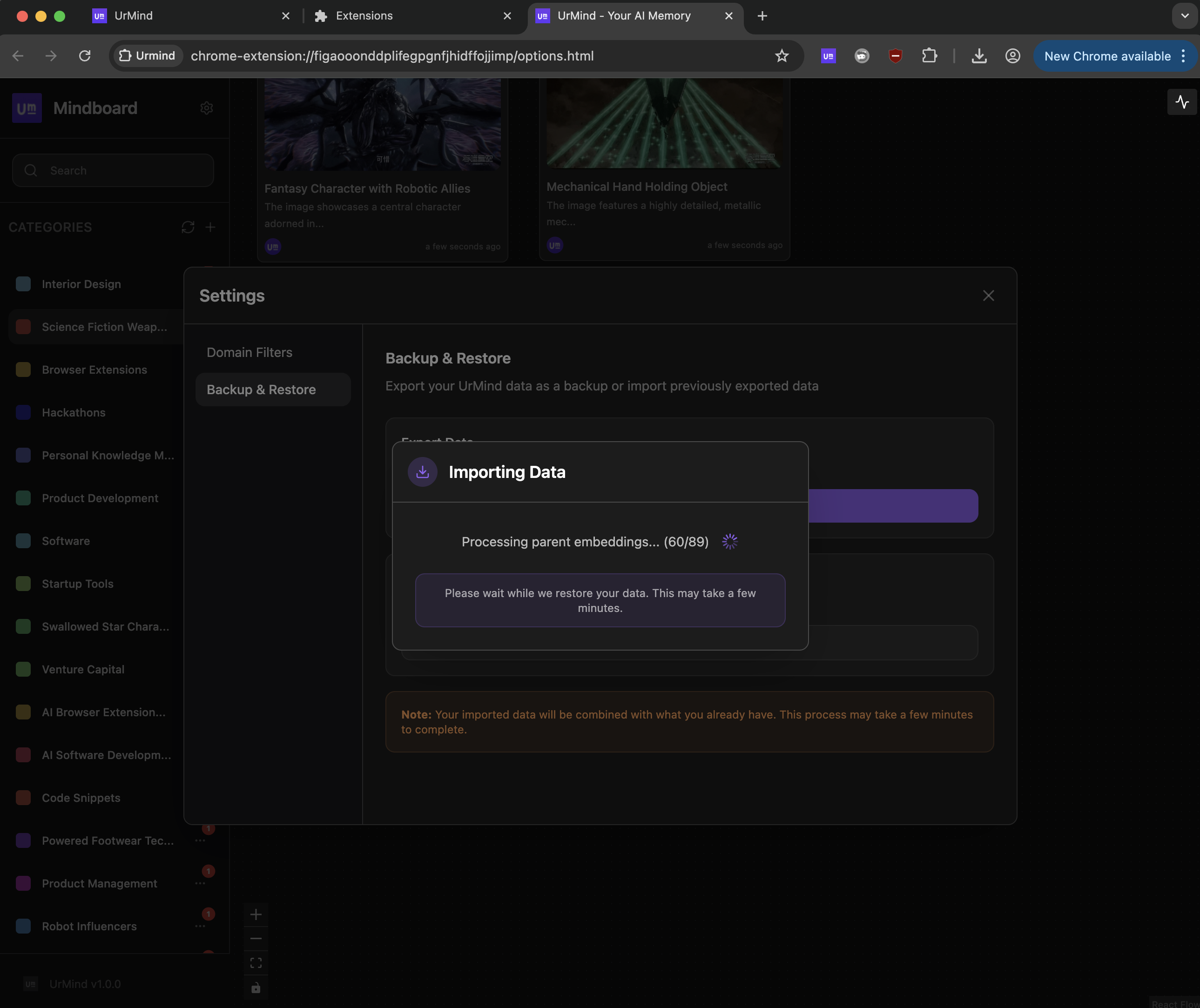
Task: Add a new category with plus icon
Action: [210, 228]
